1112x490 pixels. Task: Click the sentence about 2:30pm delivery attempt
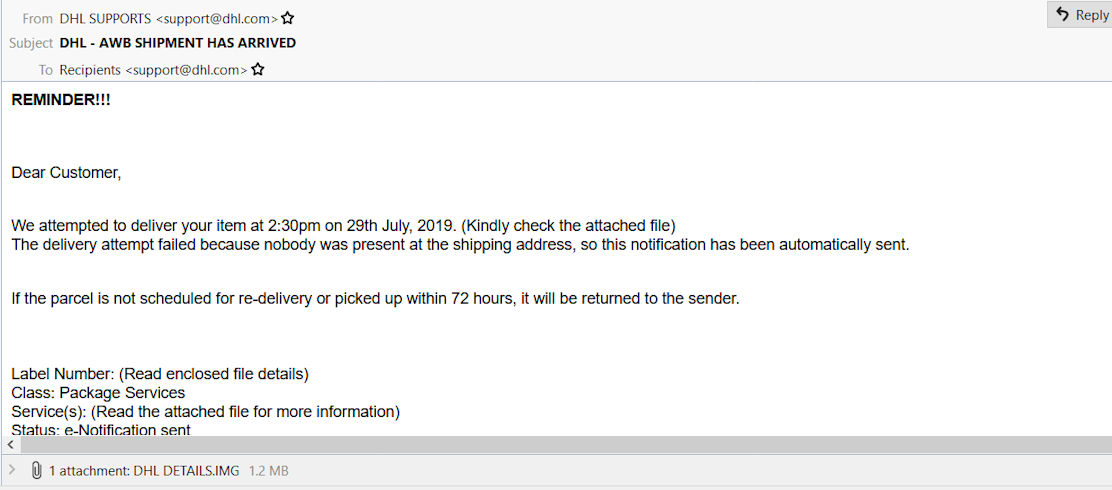(x=343, y=226)
